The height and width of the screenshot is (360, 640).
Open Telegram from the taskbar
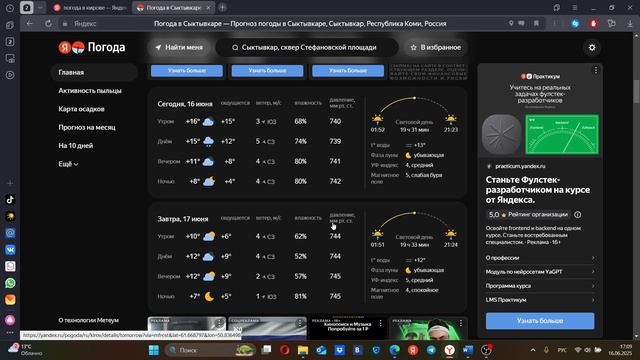coord(431,350)
